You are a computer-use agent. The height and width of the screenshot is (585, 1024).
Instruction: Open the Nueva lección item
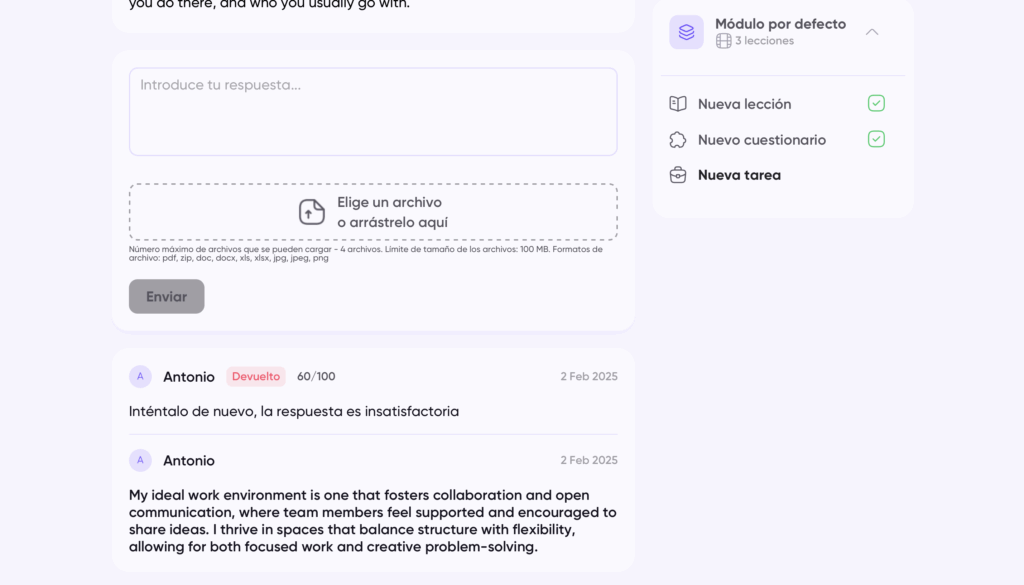744,104
